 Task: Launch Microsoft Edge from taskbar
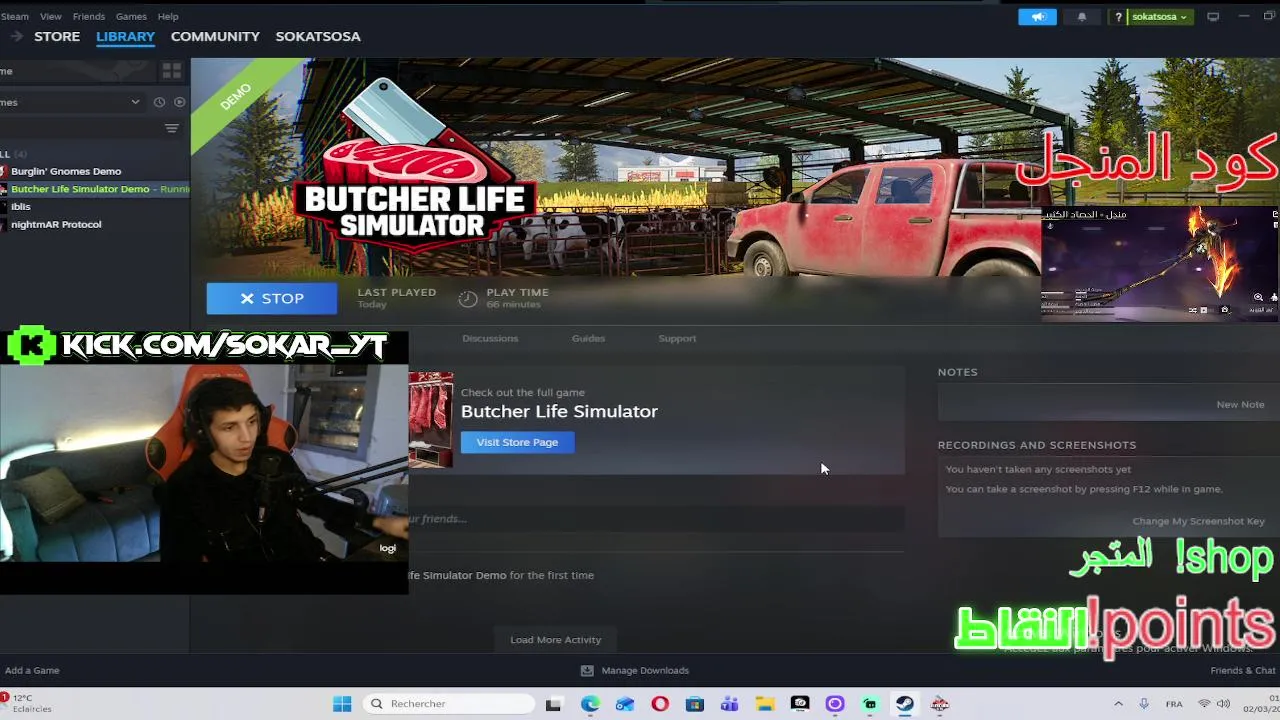click(590, 704)
